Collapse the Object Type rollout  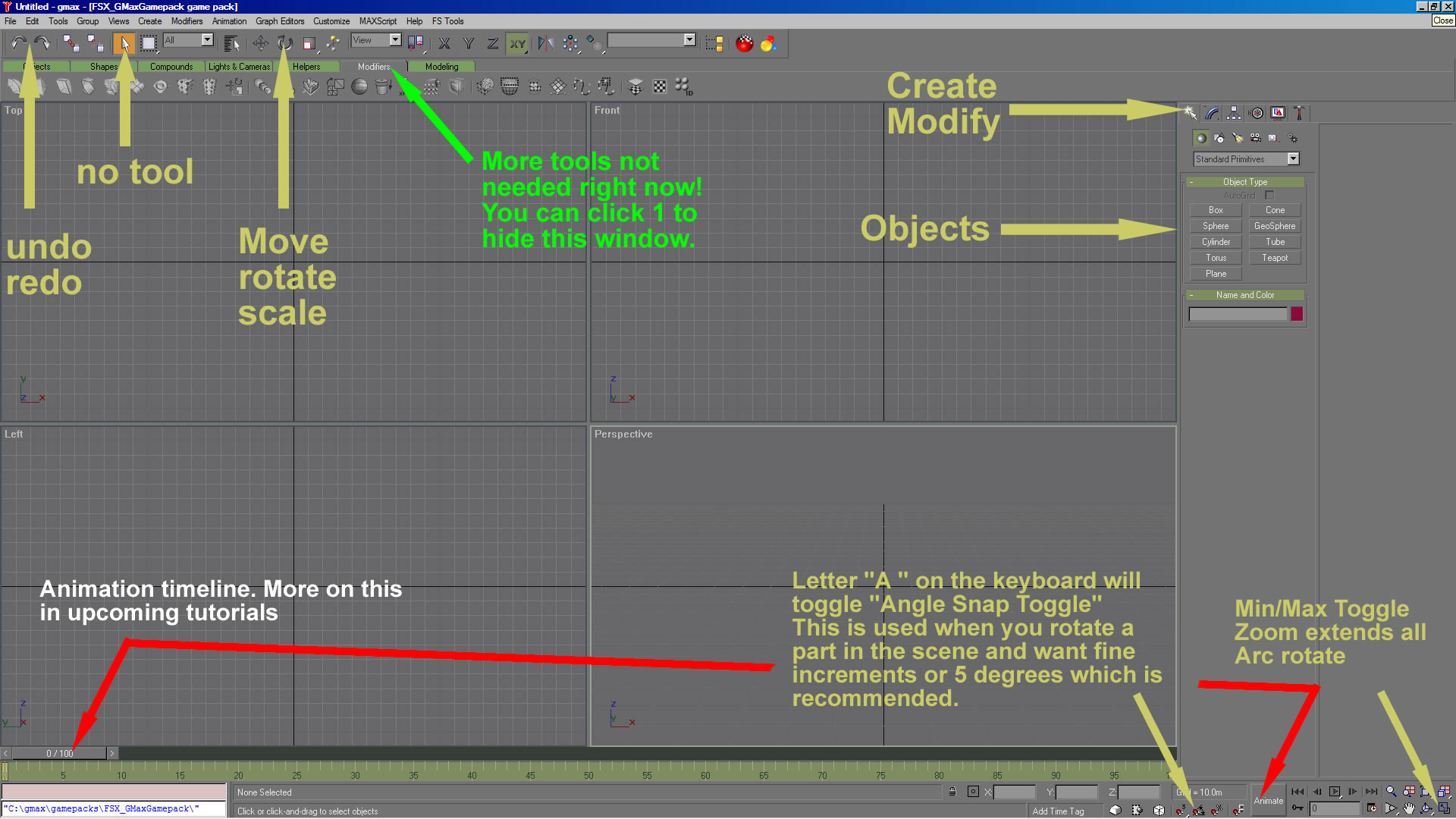1244,182
